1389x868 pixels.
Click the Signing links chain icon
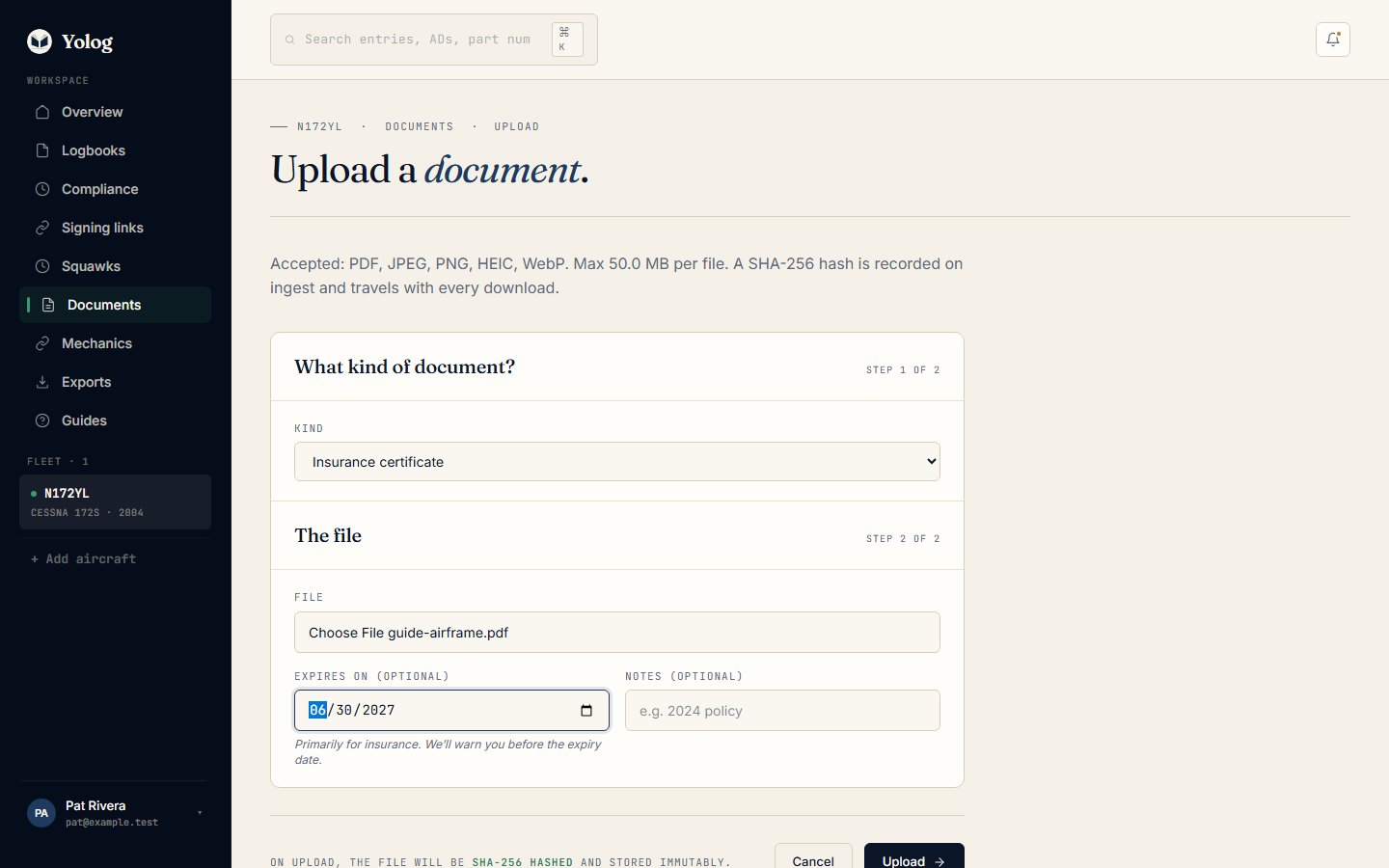pos(42,228)
